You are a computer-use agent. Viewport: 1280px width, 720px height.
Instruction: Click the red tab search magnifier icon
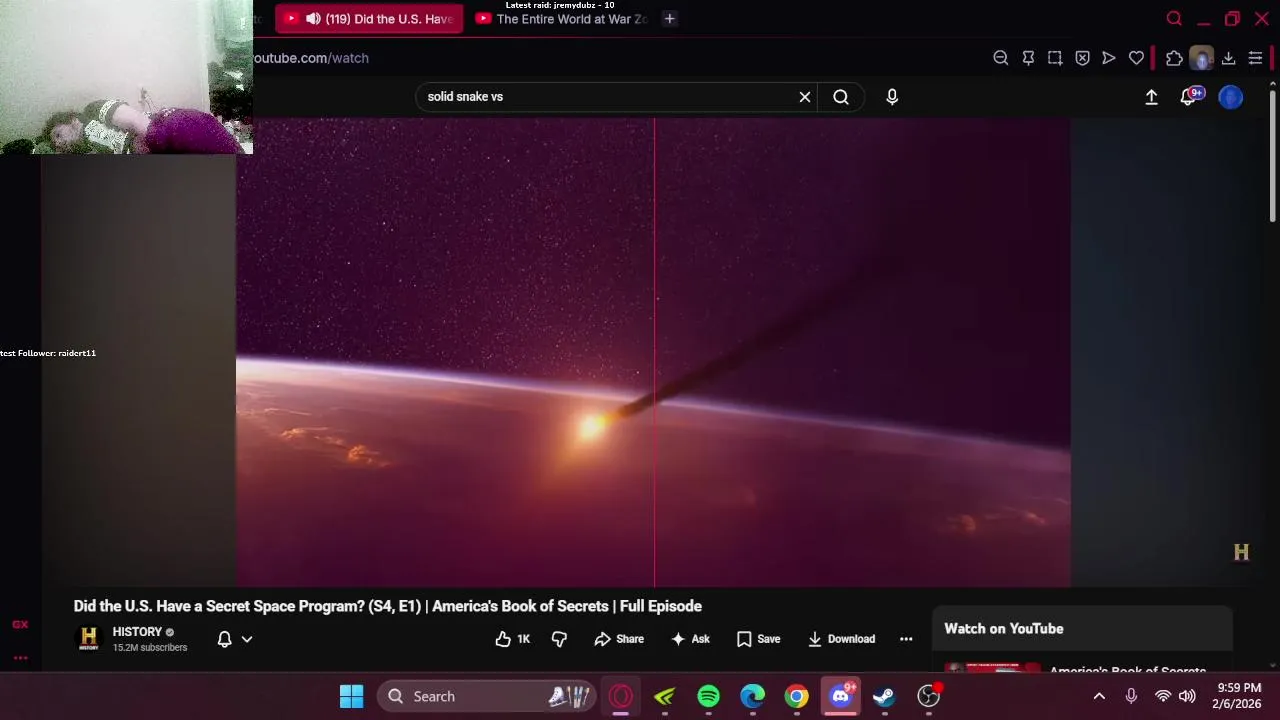point(1174,19)
